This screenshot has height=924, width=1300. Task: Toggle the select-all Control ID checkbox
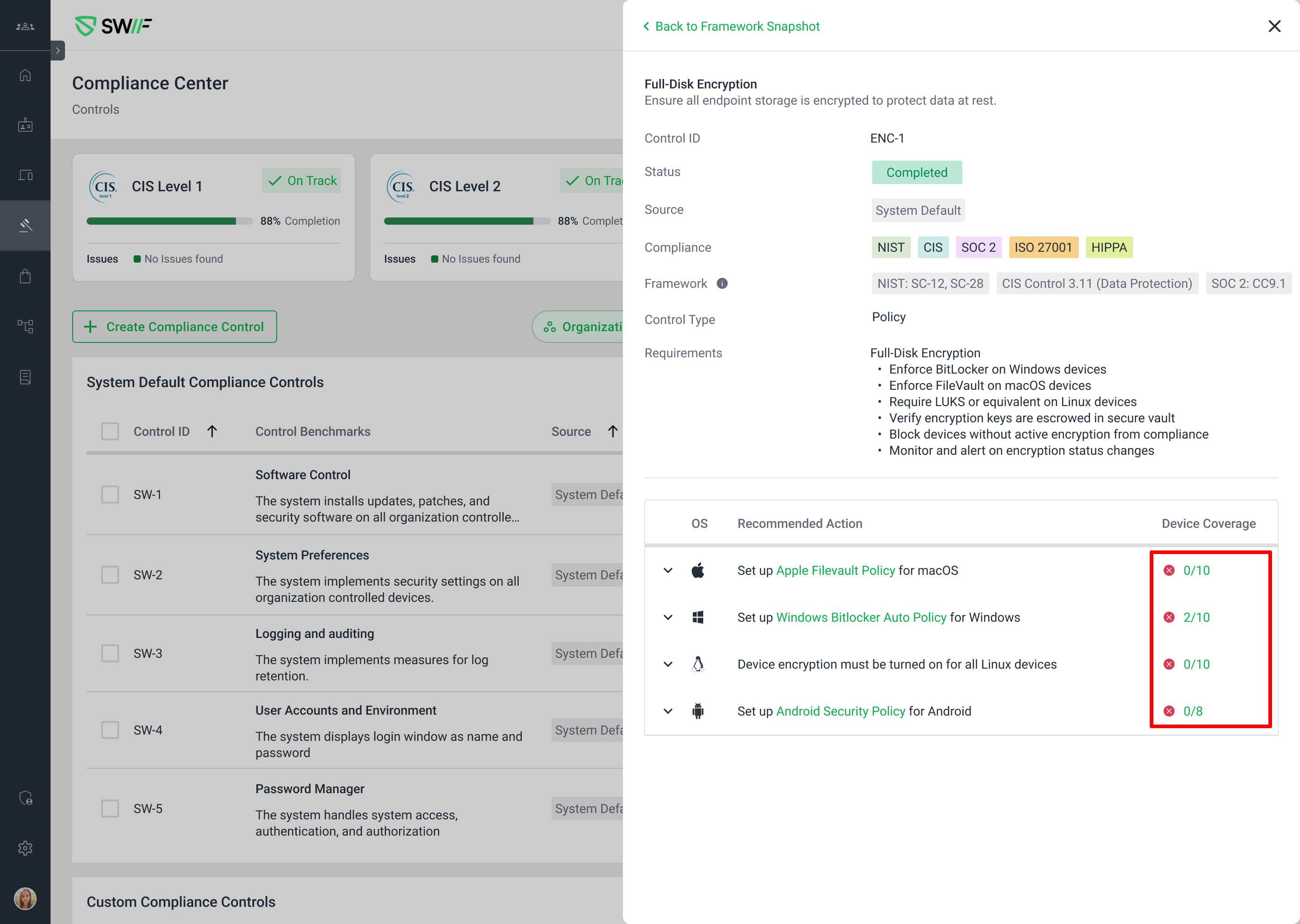pyautogui.click(x=110, y=431)
